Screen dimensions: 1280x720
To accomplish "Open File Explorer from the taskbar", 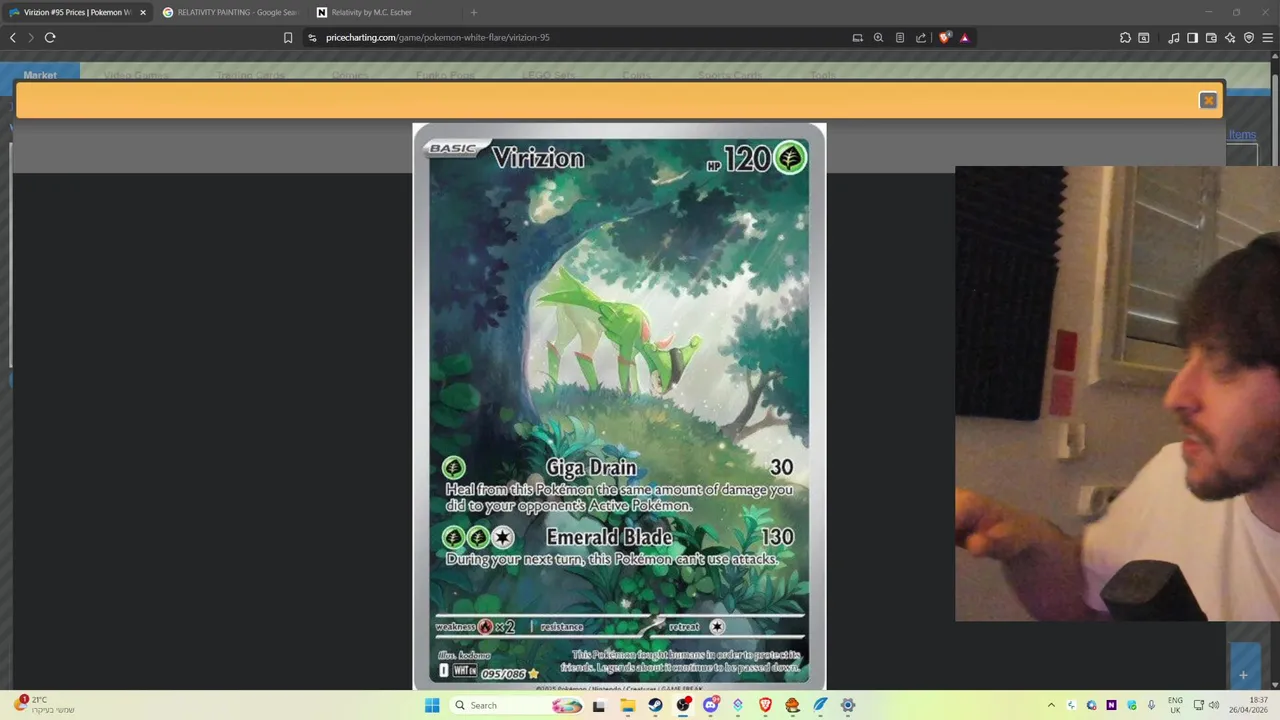I will (627, 705).
